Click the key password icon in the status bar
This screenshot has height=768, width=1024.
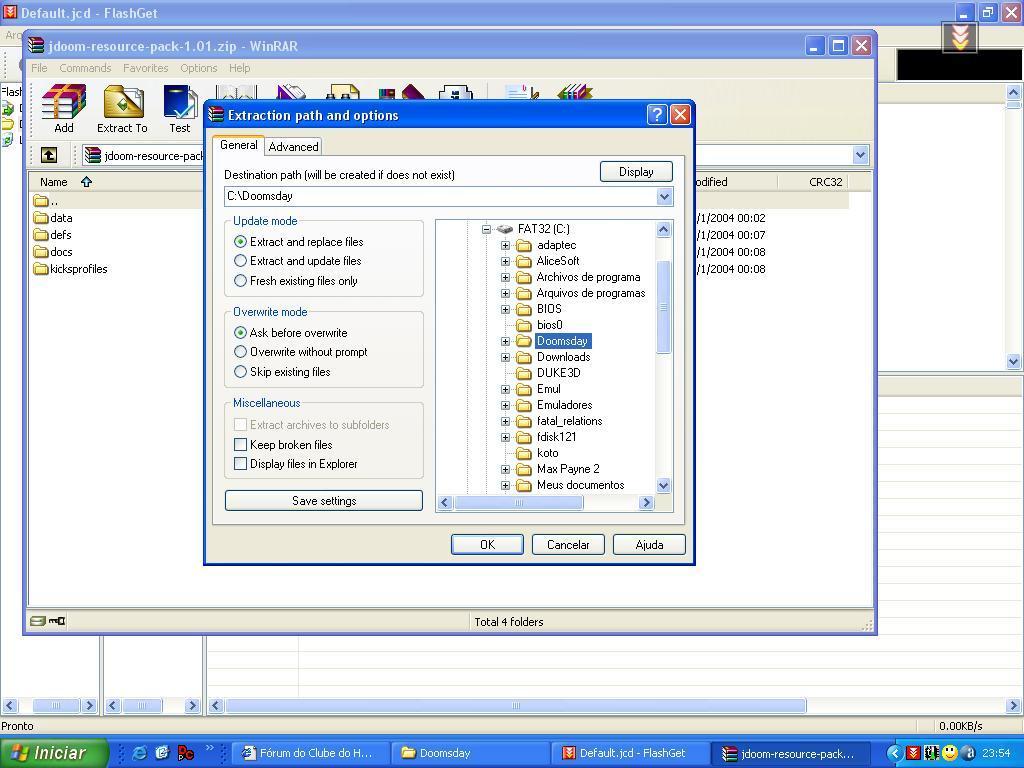57,621
